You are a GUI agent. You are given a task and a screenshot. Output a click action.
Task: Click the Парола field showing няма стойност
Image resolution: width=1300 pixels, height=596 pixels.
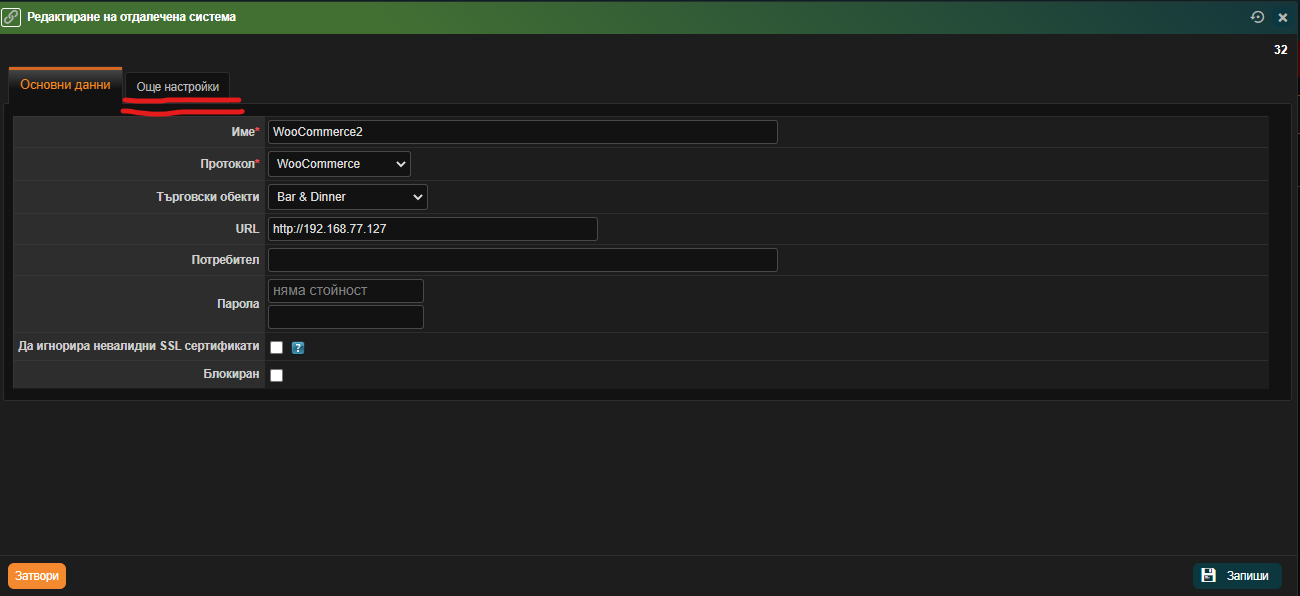point(346,291)
